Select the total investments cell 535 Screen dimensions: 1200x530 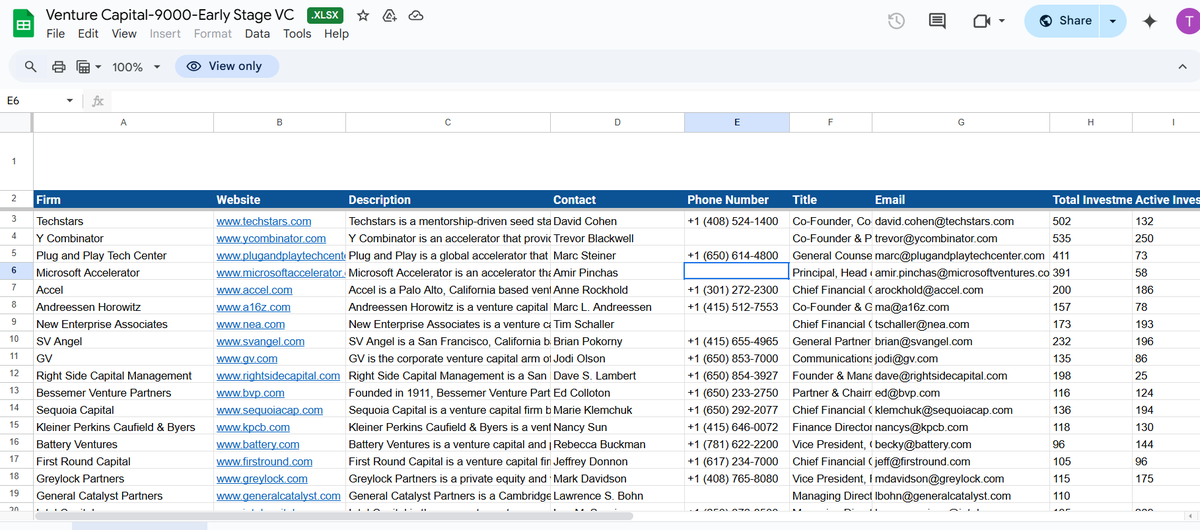[x=1091, y=238]
